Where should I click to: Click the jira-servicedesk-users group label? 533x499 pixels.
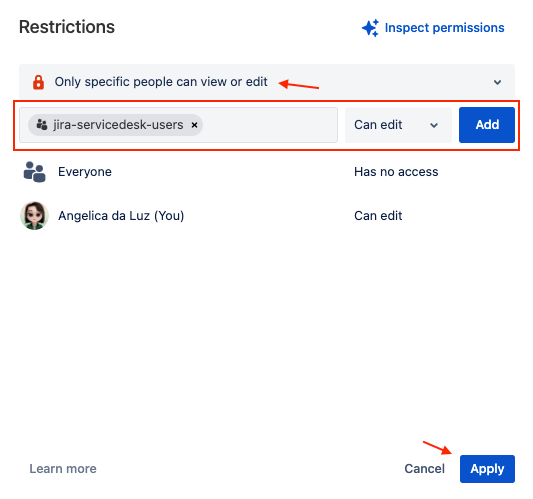tap(118, 125)
